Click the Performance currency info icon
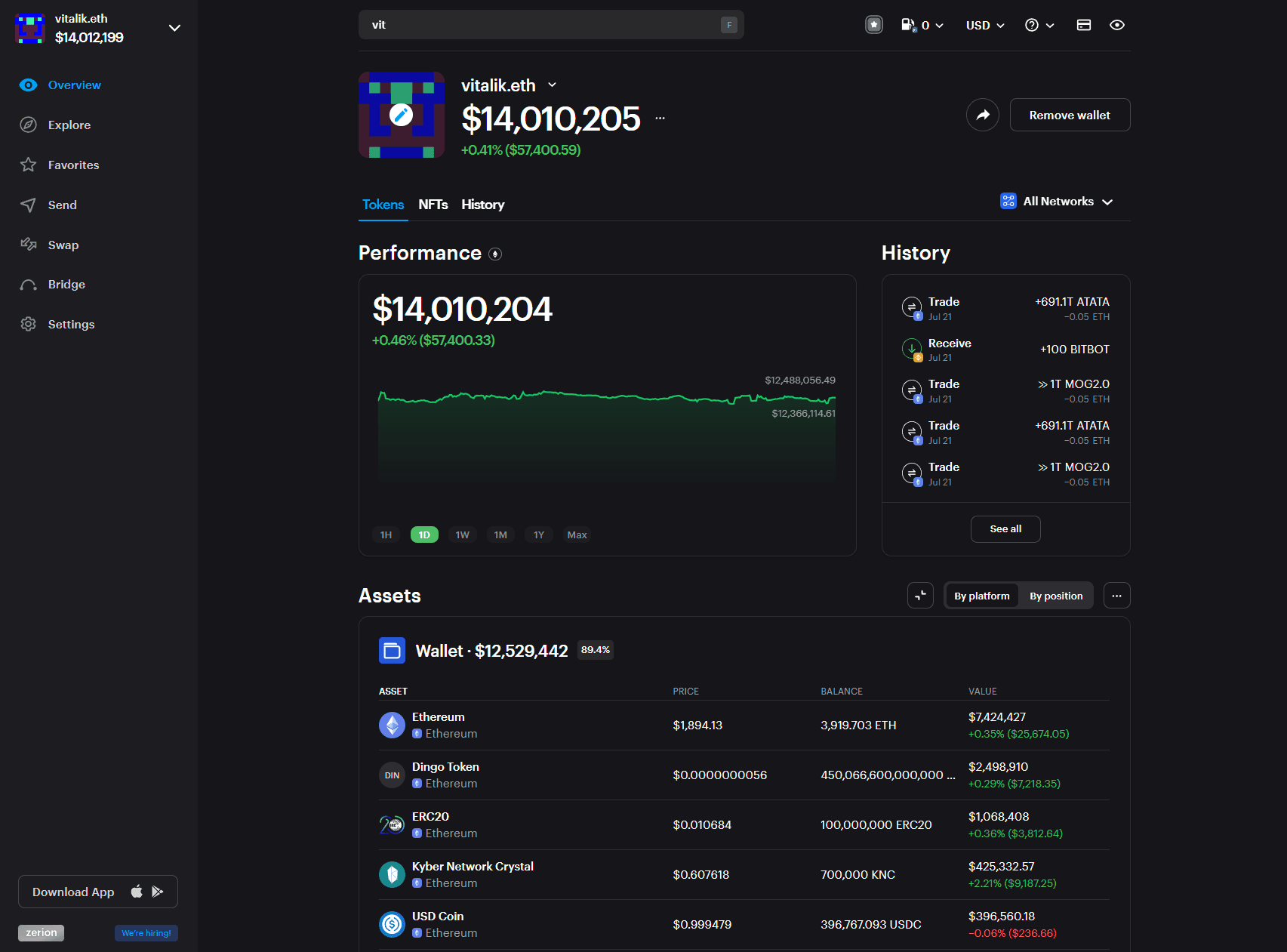This screenshot has width=1287, height=952. coord(495,254)
